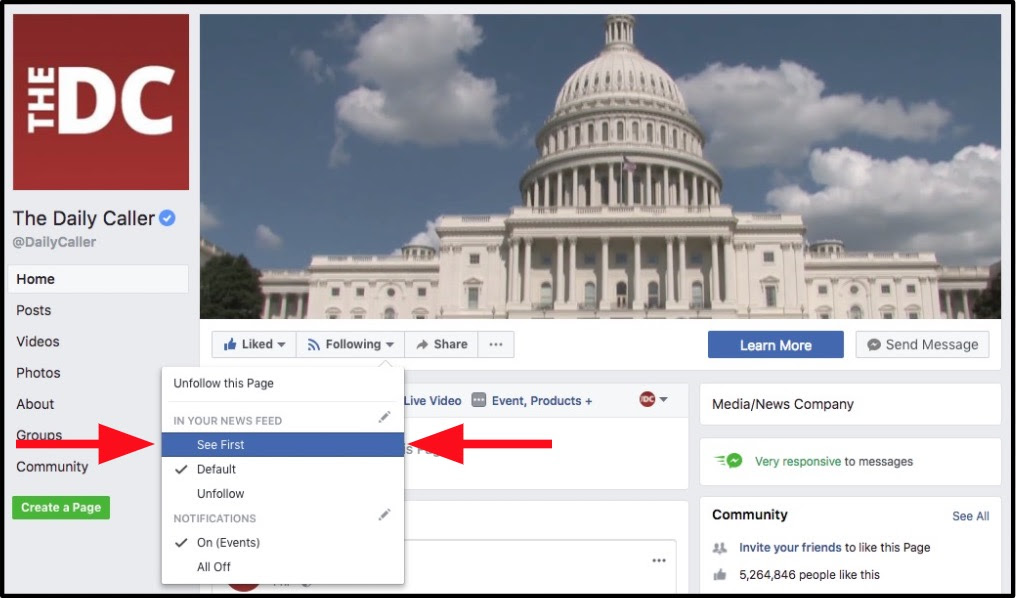Edit News Feed preferences pencil icon
Image resolution: width=1016 pixels, height=598 pixels.
tap(385, 417)
